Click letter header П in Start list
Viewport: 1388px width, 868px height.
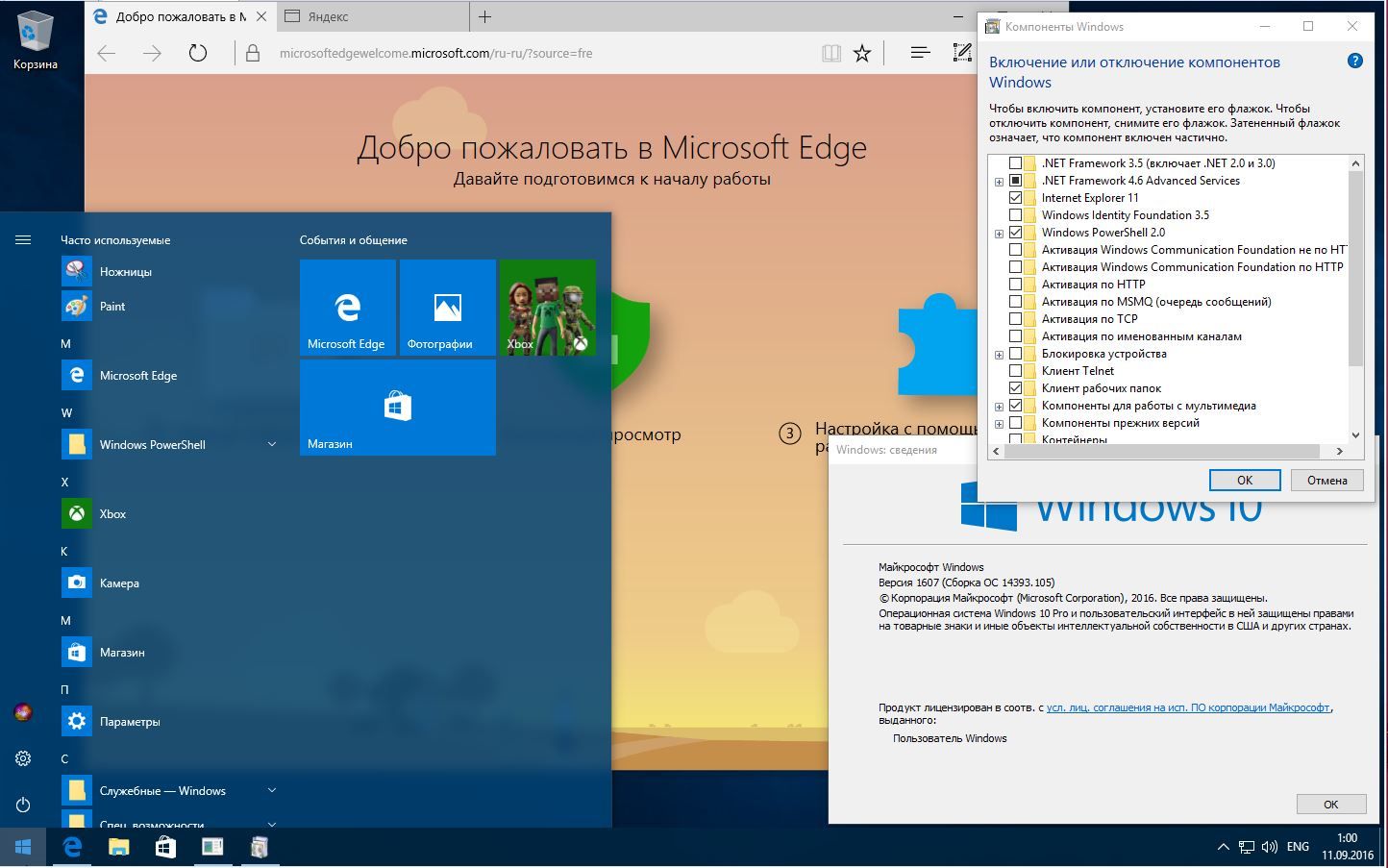(x=65, y=690)
